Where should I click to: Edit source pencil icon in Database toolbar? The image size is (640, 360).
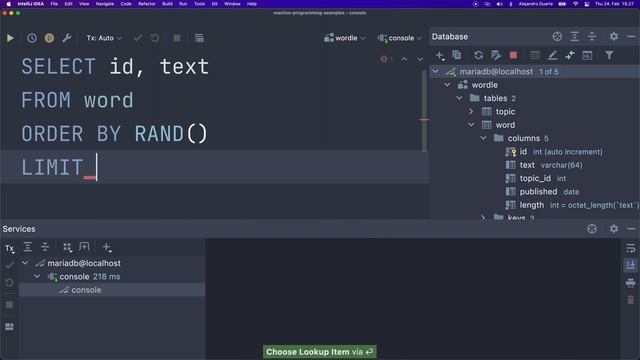pyautogui.click(x=553, y=55)
